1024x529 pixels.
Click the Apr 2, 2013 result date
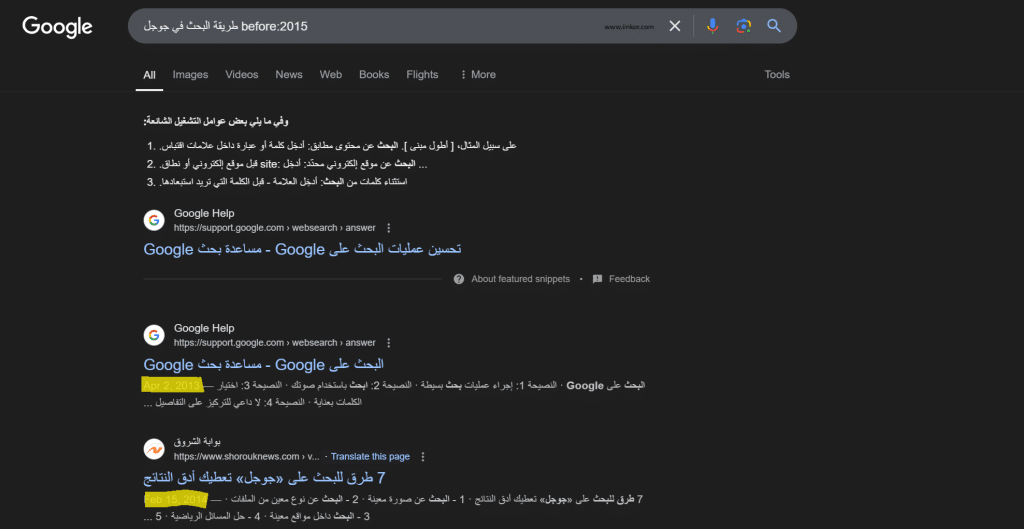(172, 385)
